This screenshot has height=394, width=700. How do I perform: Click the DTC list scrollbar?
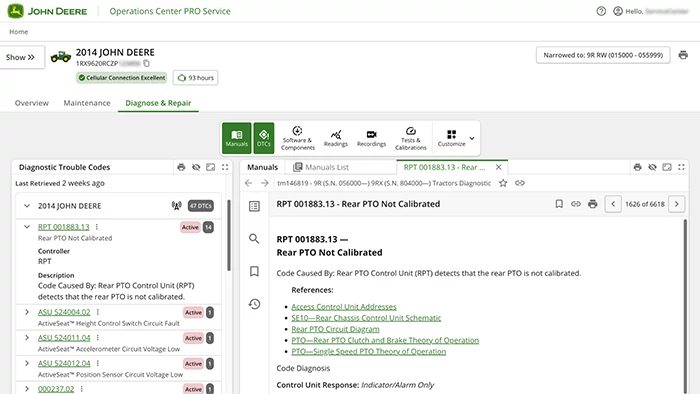pos(229,235)
